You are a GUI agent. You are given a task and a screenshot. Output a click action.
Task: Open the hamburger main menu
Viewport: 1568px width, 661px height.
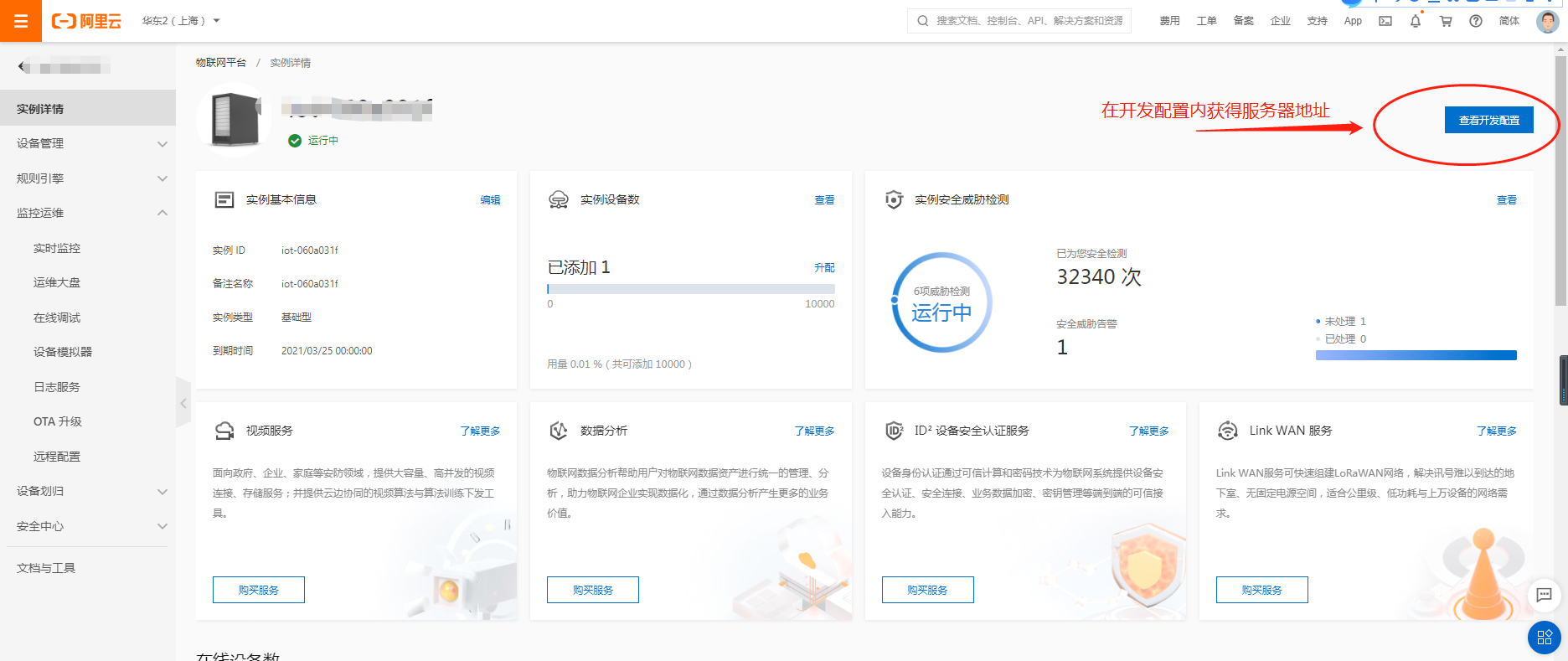pyautogui.click(x=21, y=21)
